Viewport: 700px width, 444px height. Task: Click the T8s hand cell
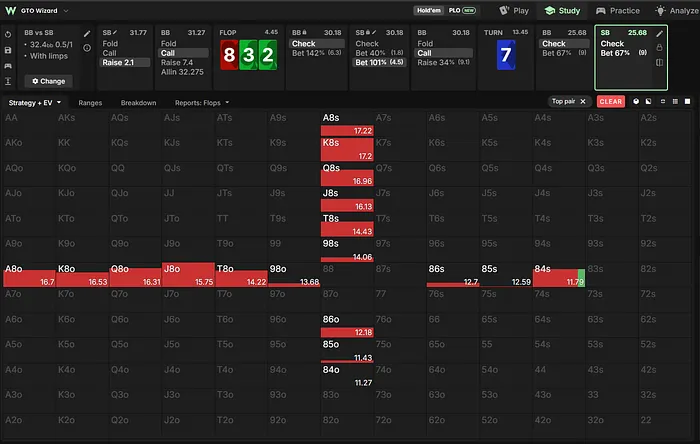[347, 225]
